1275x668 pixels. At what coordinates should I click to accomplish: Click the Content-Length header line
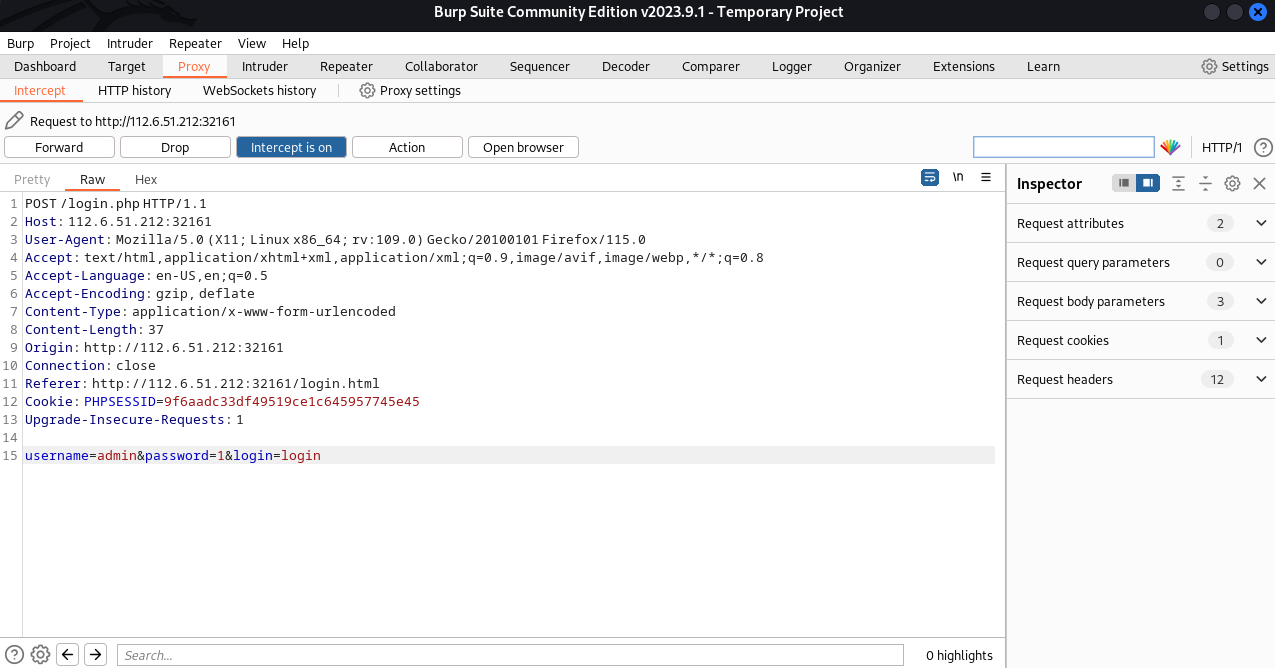pos(94,329)
